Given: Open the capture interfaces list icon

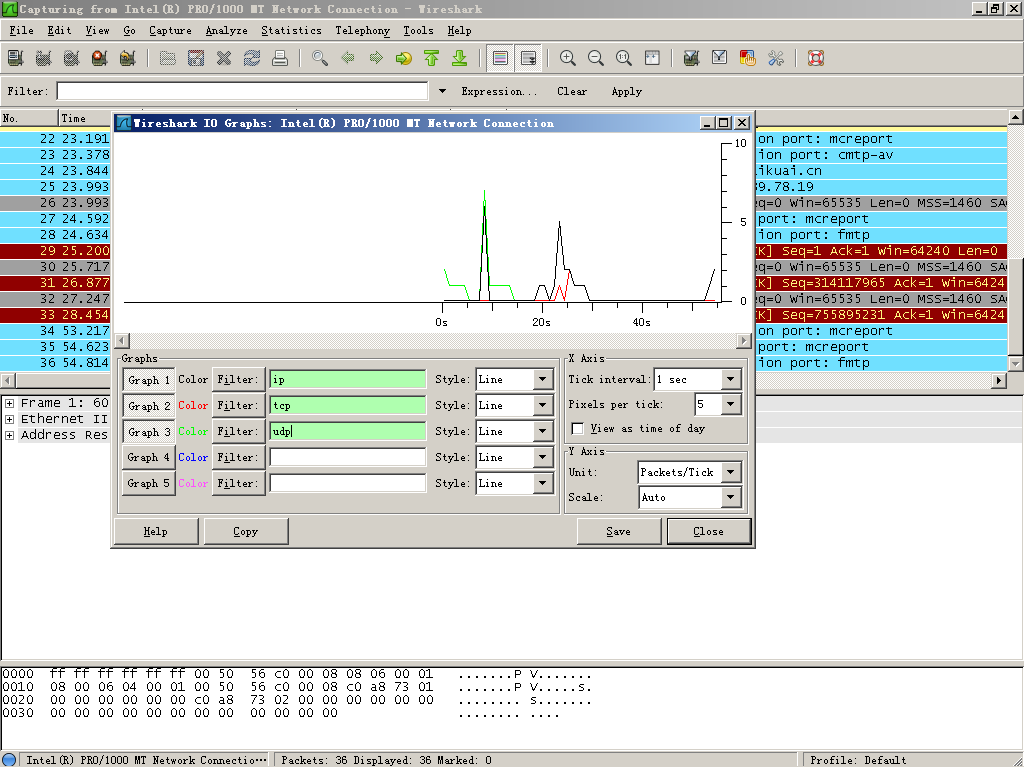Looking at the screenshot, I should click(x=16, y=58).
